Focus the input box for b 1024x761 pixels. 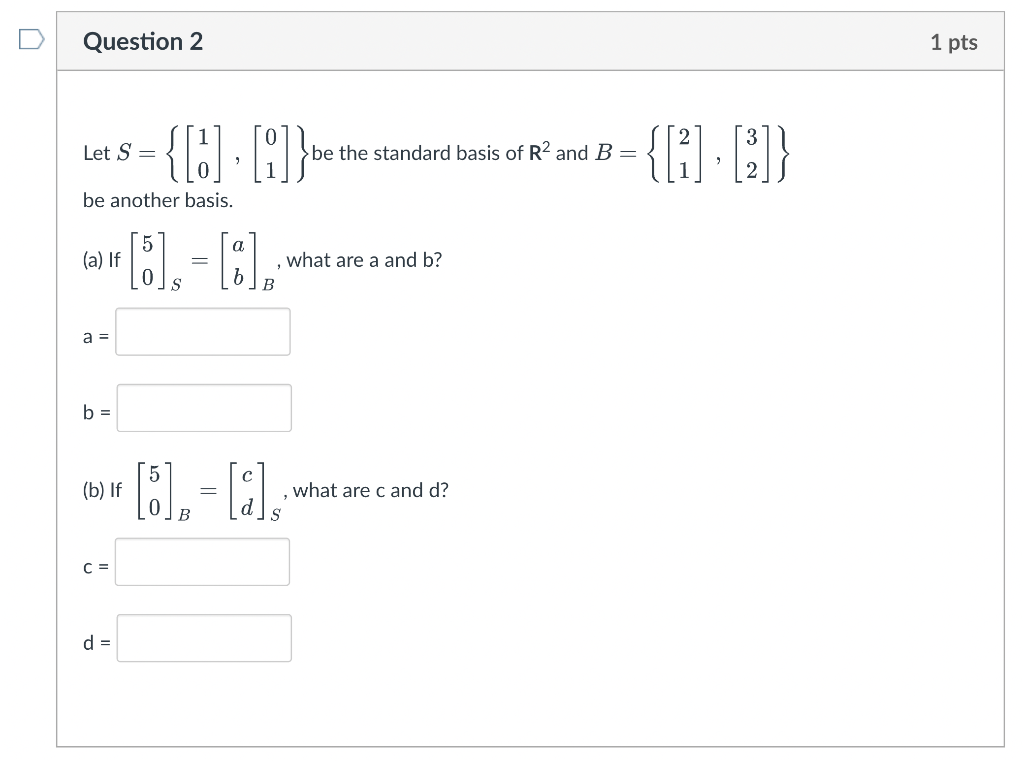click(x=204, y=408)
